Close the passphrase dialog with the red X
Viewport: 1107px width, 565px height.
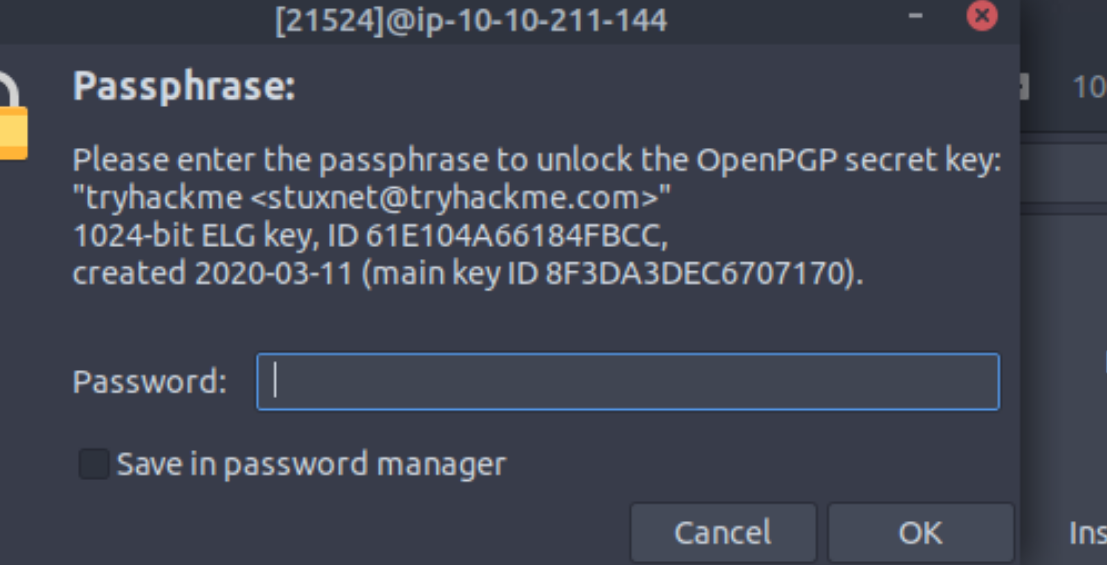pyautogui.click(x=982, y=16)
